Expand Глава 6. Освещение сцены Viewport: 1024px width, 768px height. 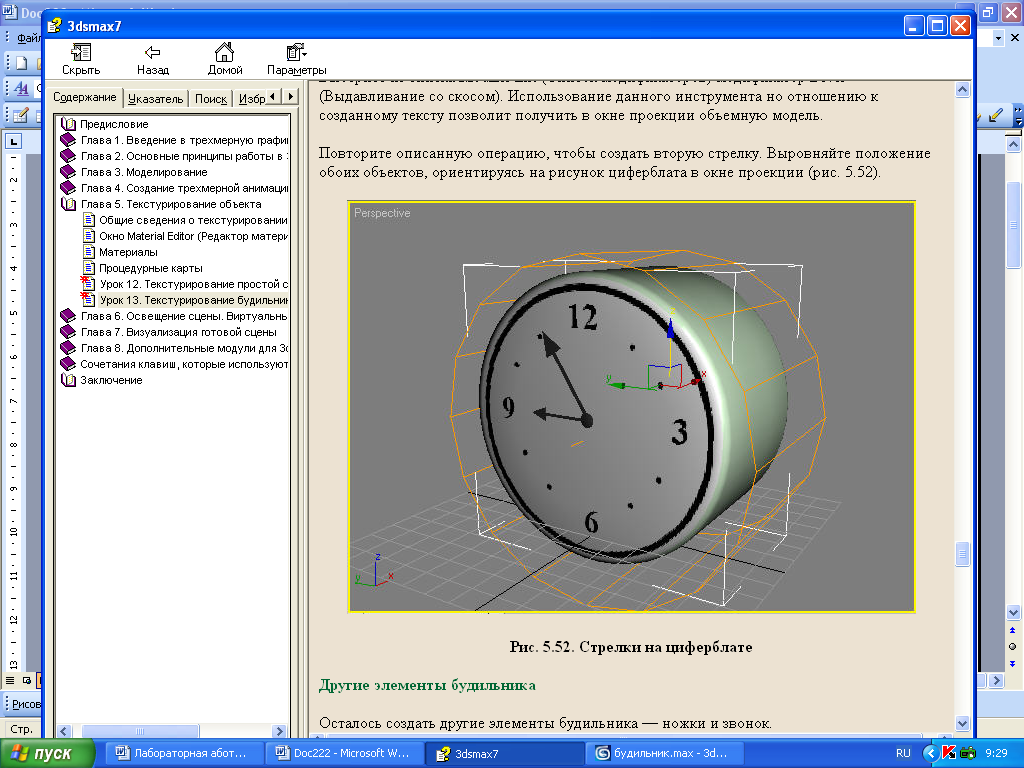[x=184, y=316]
